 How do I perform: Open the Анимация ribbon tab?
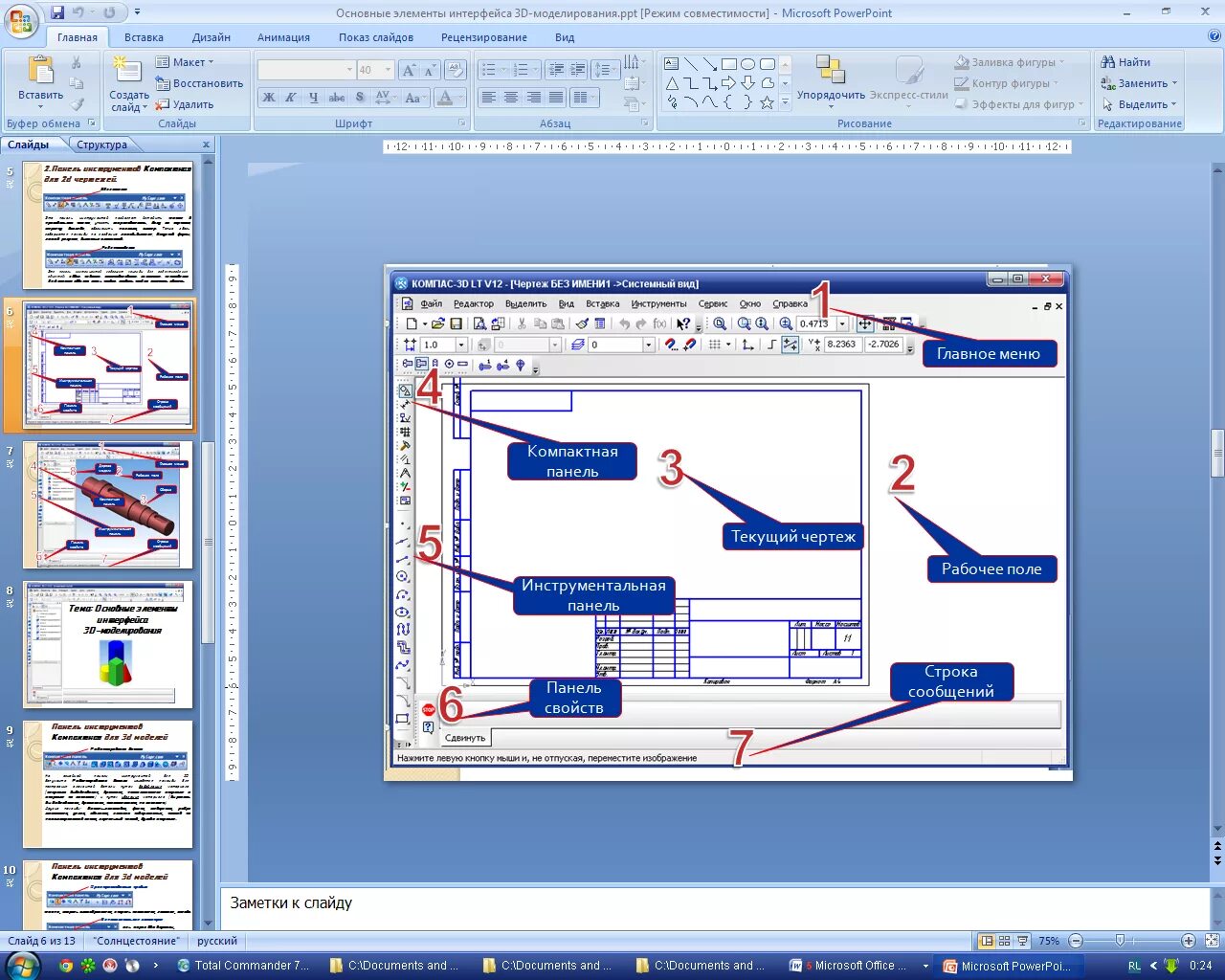pos(283,37)
